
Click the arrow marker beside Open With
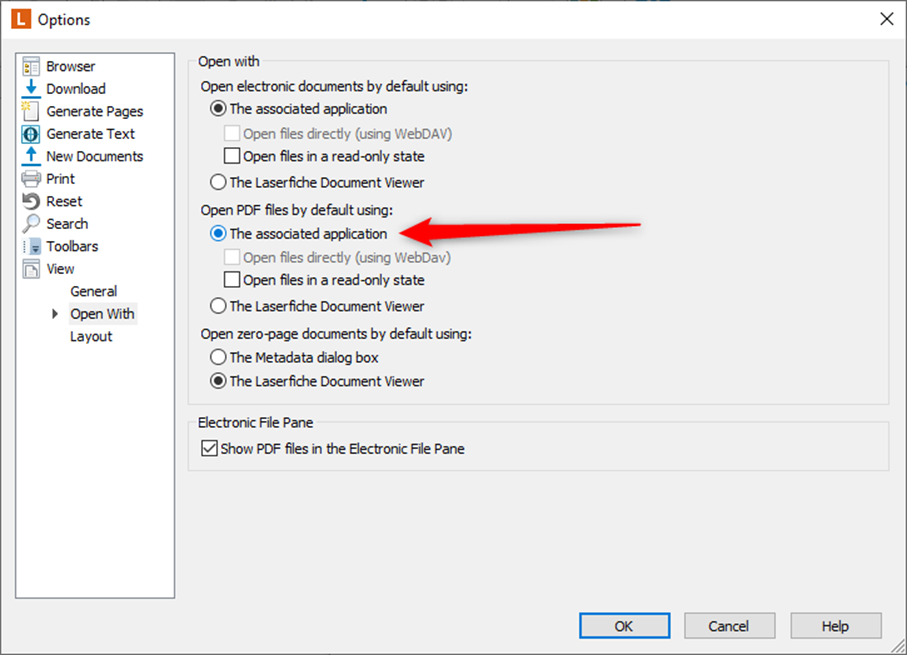[x=55, y=314]
